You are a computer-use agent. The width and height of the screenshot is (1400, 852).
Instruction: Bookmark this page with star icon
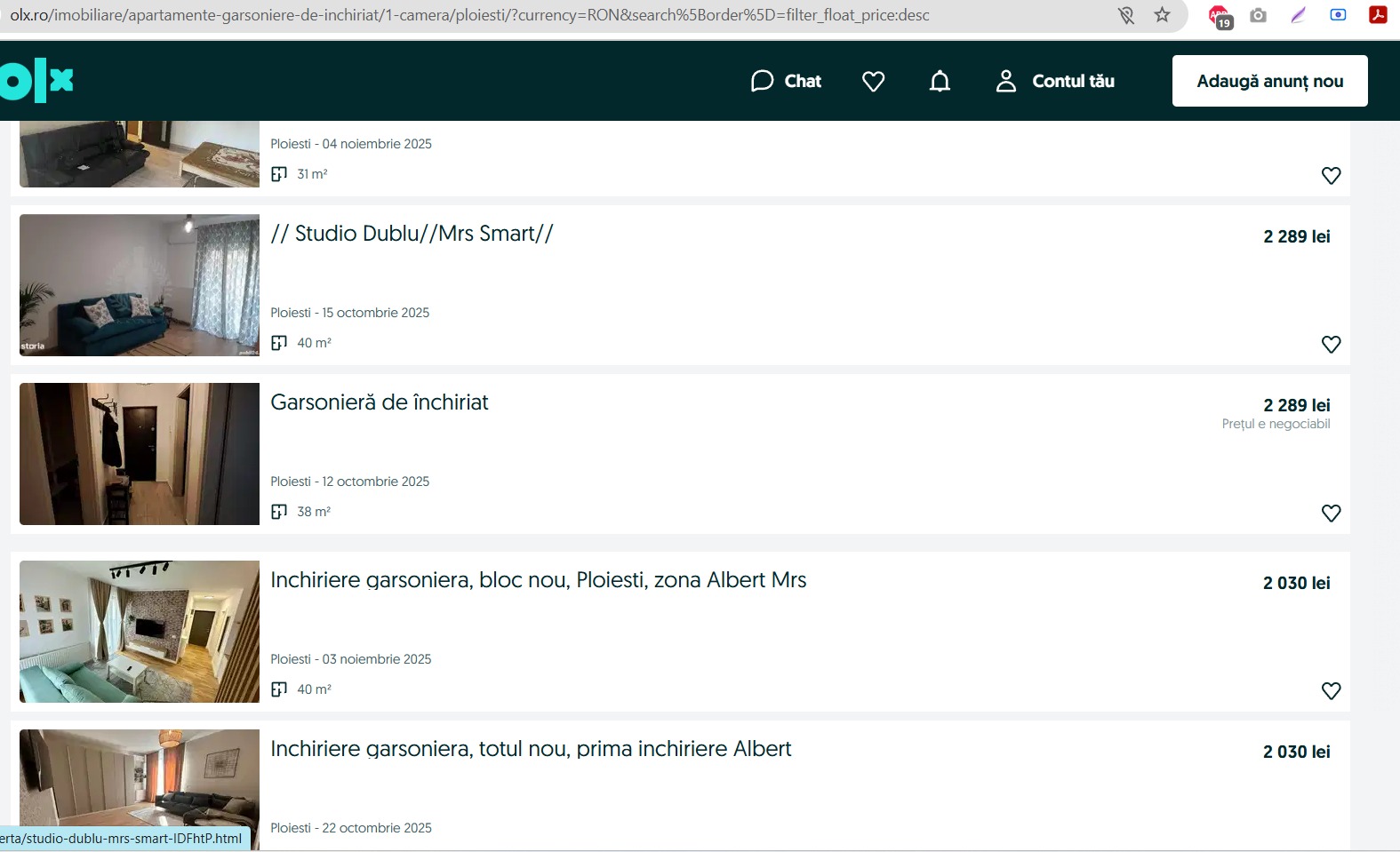1162,15
